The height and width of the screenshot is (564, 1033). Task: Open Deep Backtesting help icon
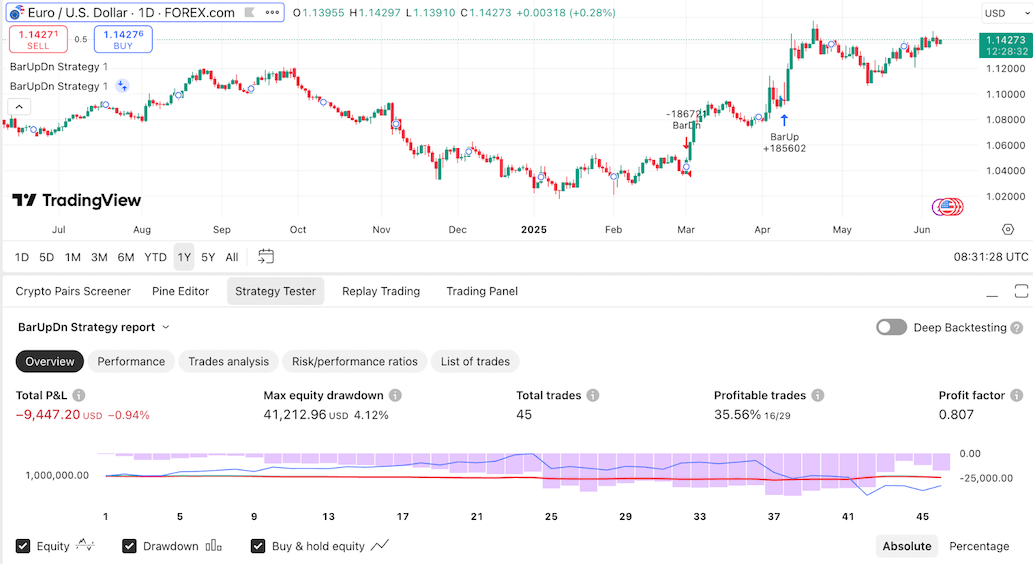click(1017, 327)
